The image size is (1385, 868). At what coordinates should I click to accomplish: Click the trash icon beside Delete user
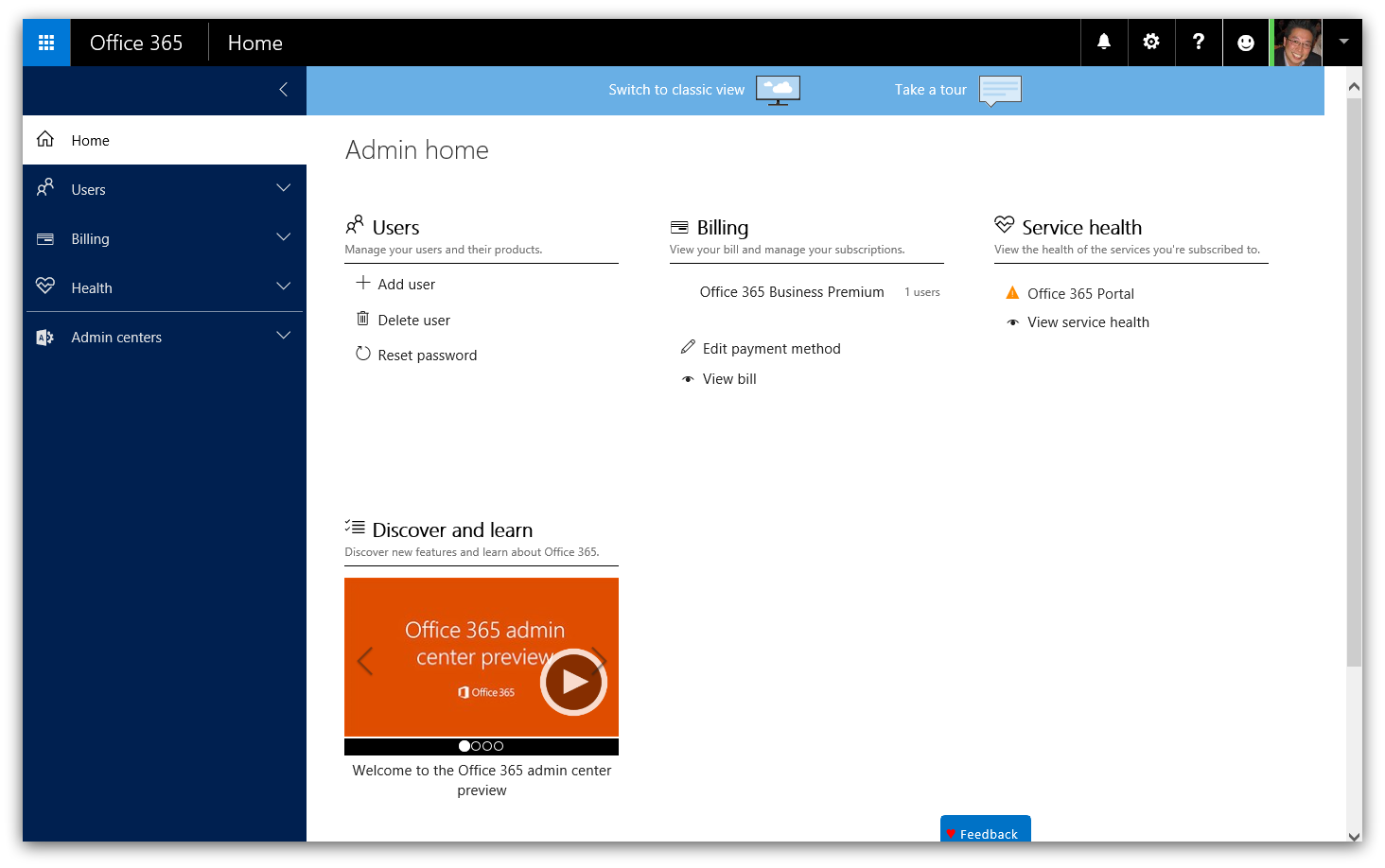[362, 319]
